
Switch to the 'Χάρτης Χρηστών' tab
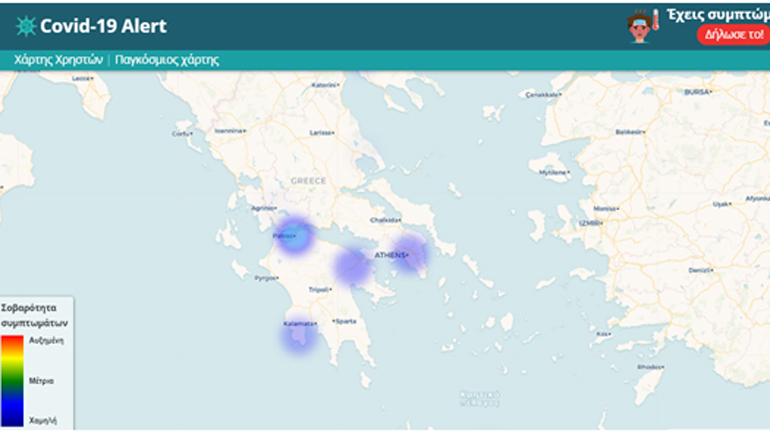58,60
